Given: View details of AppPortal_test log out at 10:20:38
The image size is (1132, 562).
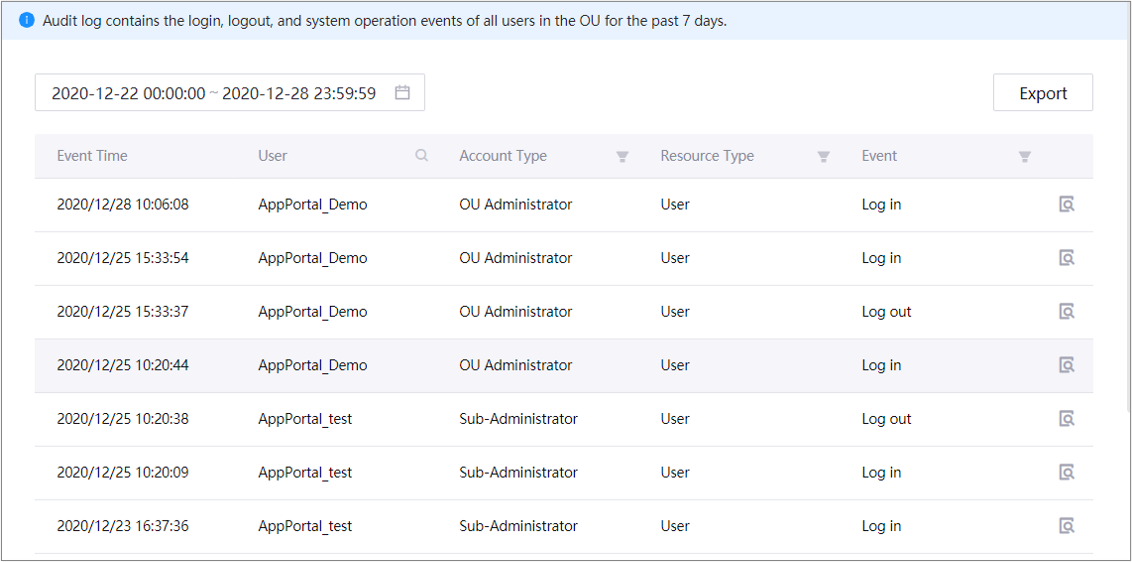Looking at the screenshot, I should pyautogui.click(x=1067, y=419).
